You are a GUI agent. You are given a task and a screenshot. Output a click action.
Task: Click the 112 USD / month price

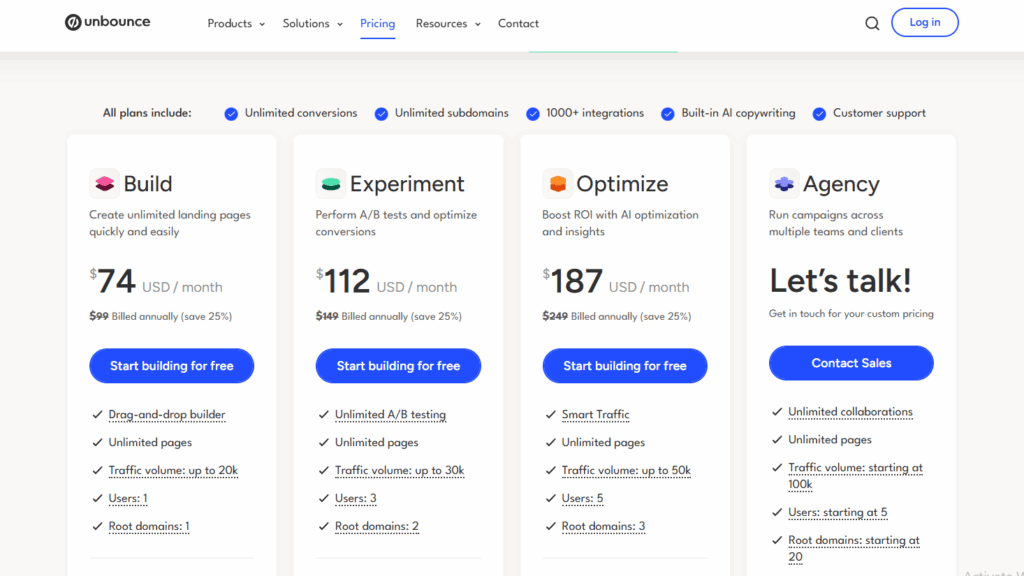(387, 282)
